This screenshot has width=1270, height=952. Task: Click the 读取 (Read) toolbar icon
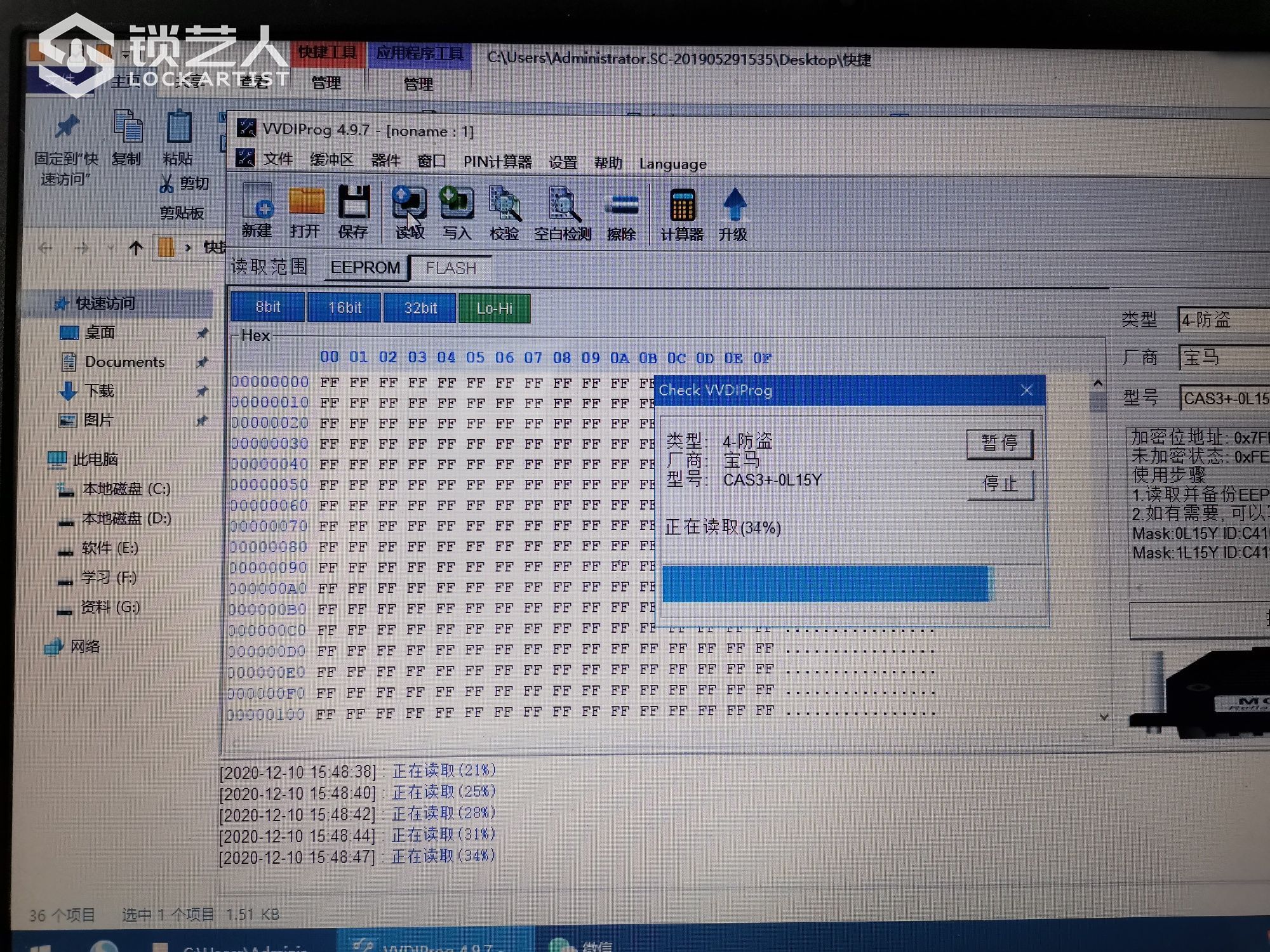pos(409,213)
